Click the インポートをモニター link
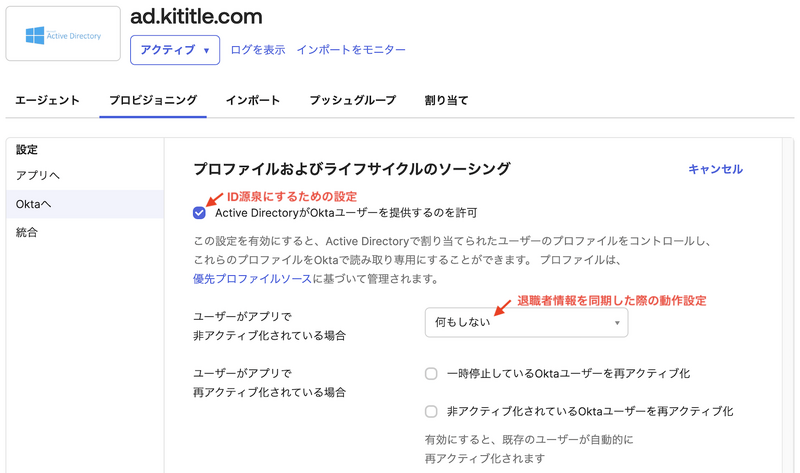Screen dimensions: 800x473 click(351, 50)
